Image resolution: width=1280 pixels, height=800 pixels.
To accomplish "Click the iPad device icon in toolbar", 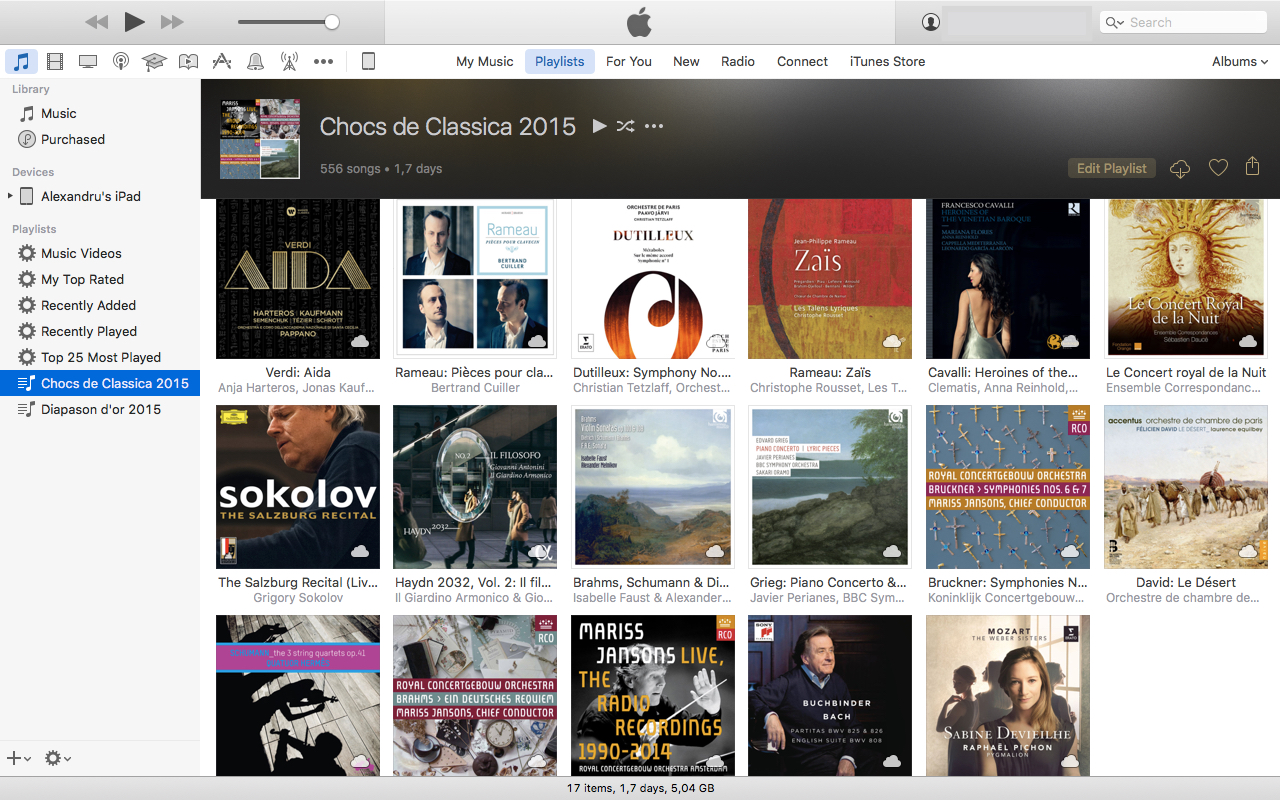I will coord(368,62).
